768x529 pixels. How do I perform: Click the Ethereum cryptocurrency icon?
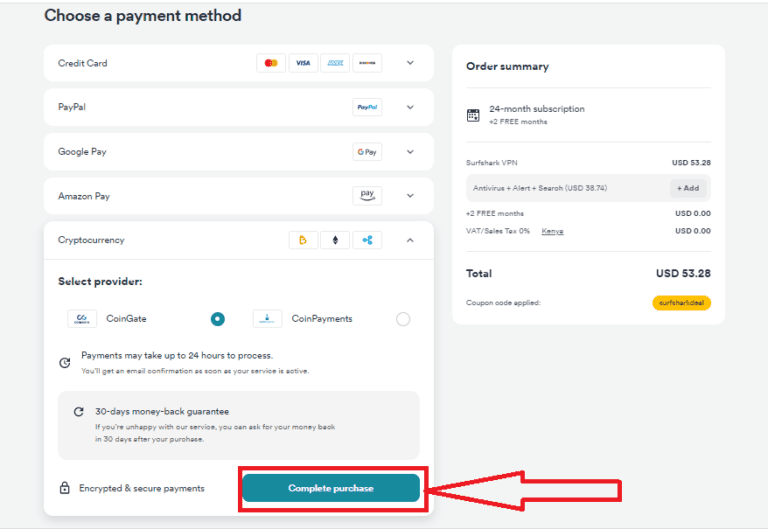(x=335, y=240)
